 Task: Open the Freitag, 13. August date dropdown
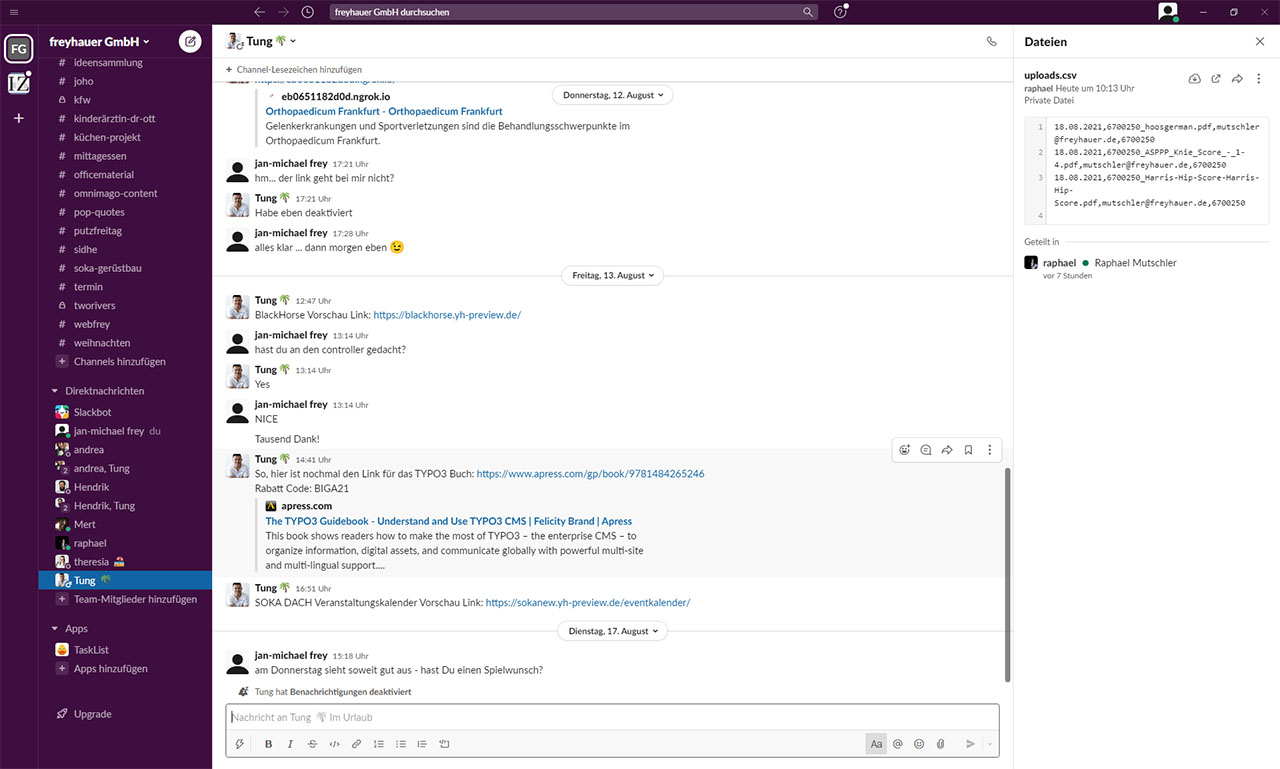(x=614, y=275)
